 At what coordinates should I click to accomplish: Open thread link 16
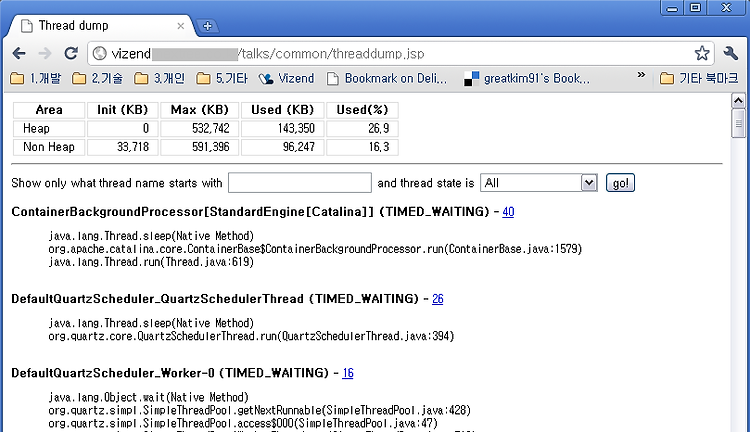(348, 373)
